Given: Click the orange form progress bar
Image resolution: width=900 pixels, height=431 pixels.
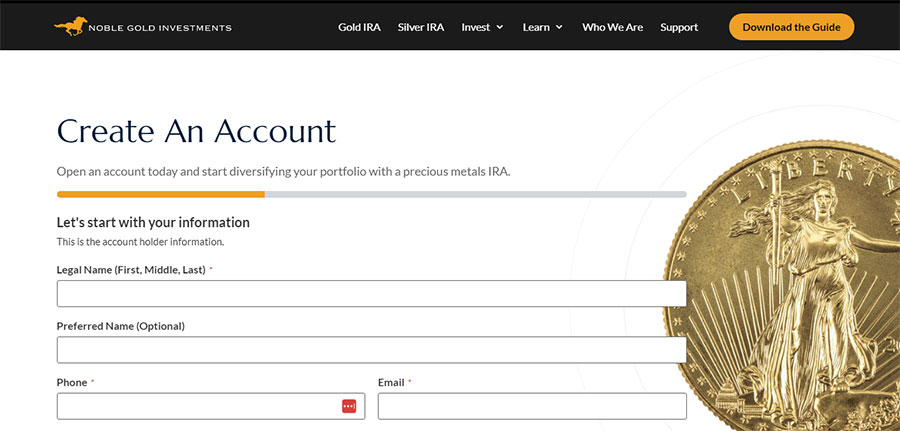Looking at the screenshot, I should tap(161, 195).
